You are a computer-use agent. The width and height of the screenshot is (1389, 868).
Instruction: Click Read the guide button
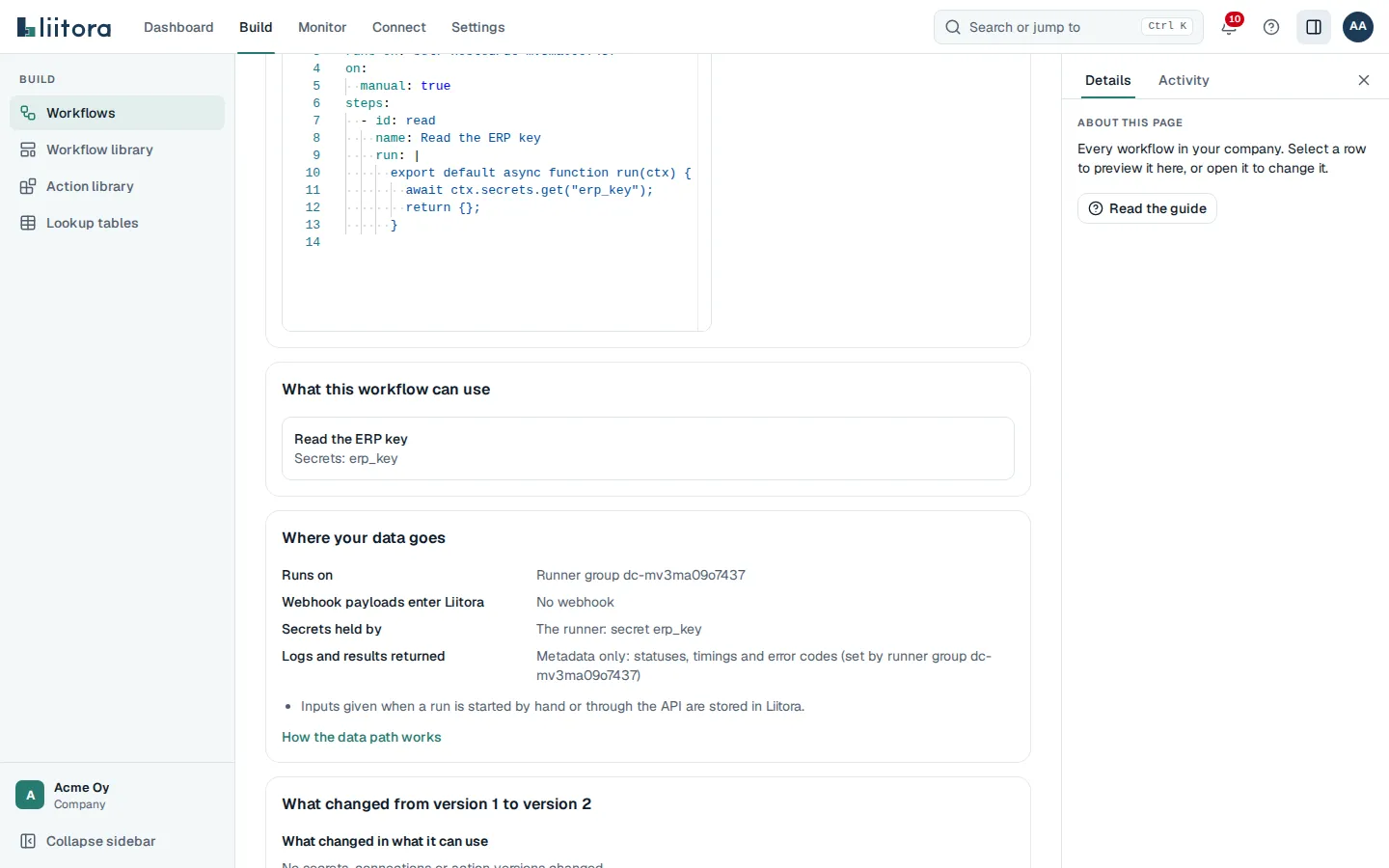coord(1147,208)
